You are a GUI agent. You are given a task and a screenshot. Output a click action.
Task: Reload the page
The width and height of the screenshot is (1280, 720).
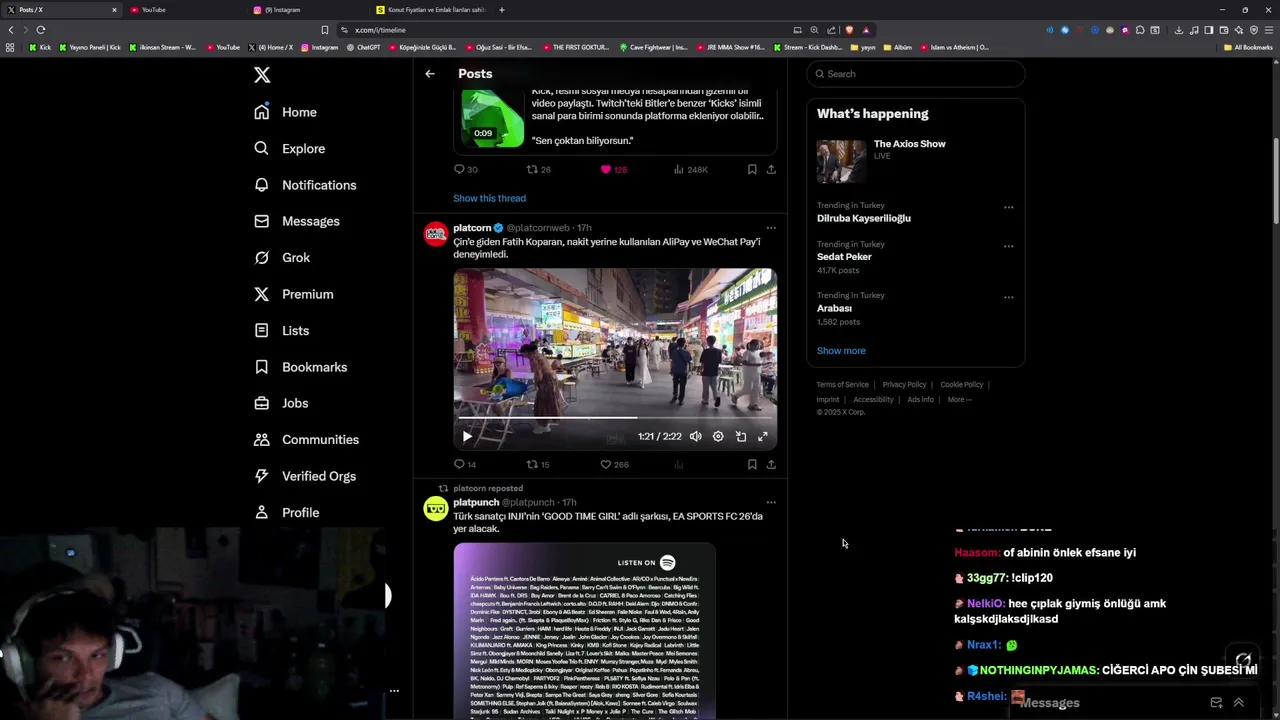(41, 30)
